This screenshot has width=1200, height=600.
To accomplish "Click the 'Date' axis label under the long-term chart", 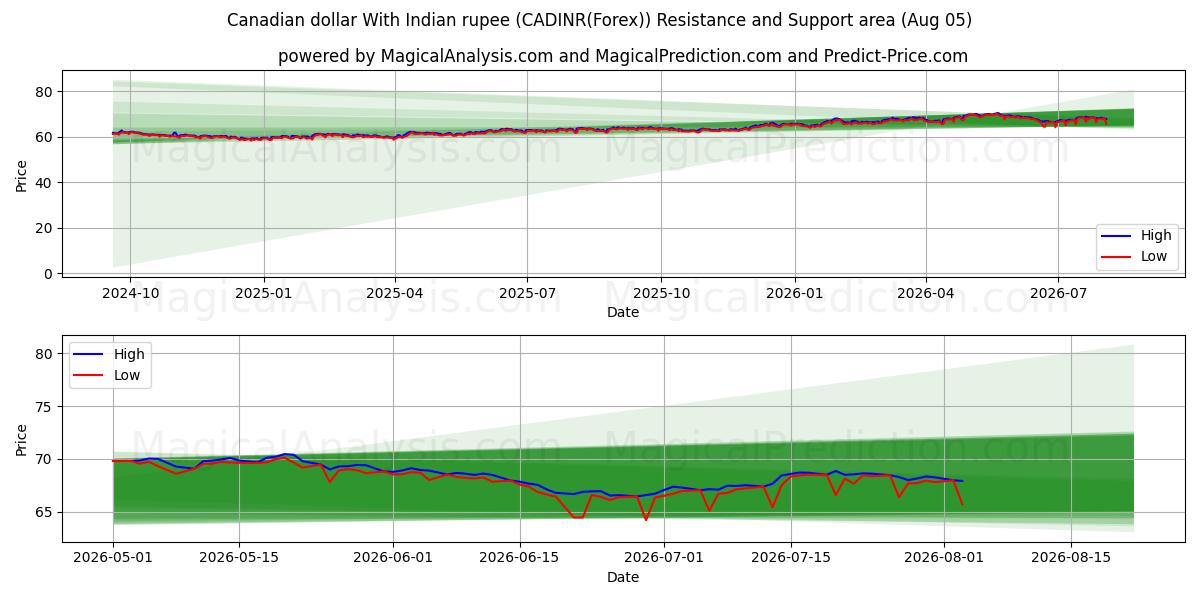I will [623, 313].
